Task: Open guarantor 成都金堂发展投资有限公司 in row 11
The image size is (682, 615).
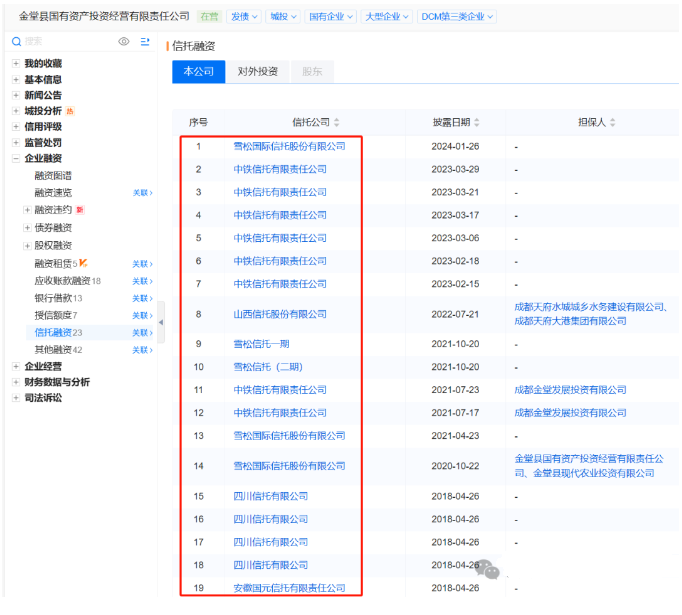Action: [570, 390]
